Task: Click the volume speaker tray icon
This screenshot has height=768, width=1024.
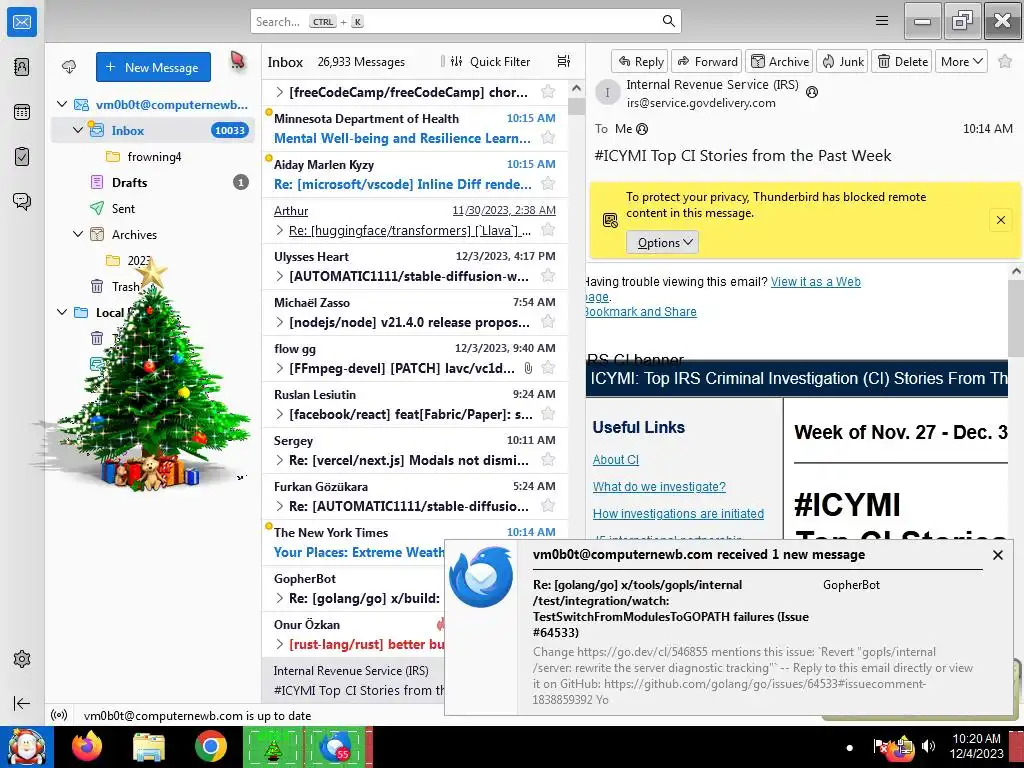Action: [927, 746]
